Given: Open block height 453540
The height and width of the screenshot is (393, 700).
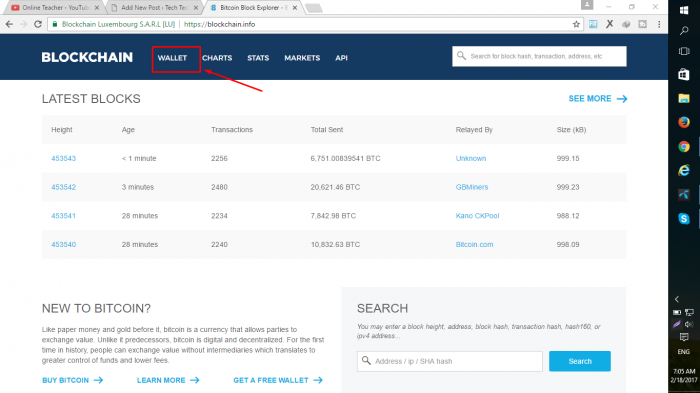Looking at the screenshot, I should 63,245.
